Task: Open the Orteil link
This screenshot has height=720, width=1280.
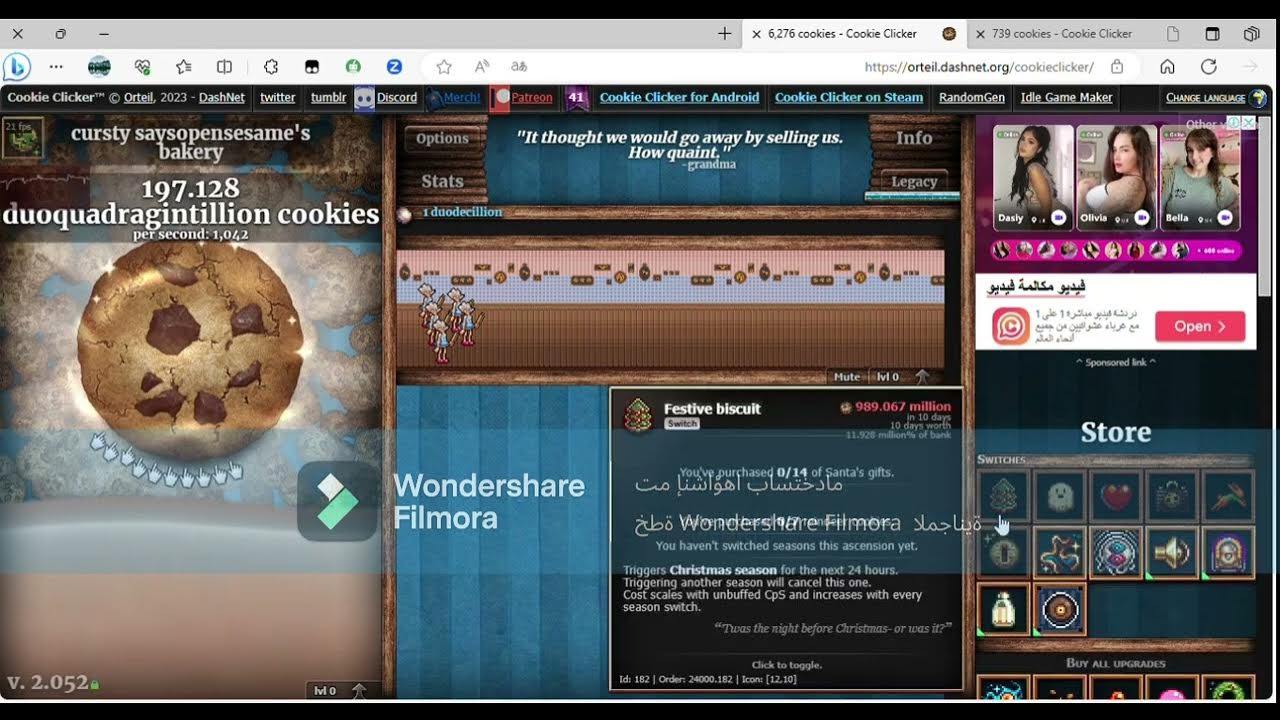Action: (138, 97)
